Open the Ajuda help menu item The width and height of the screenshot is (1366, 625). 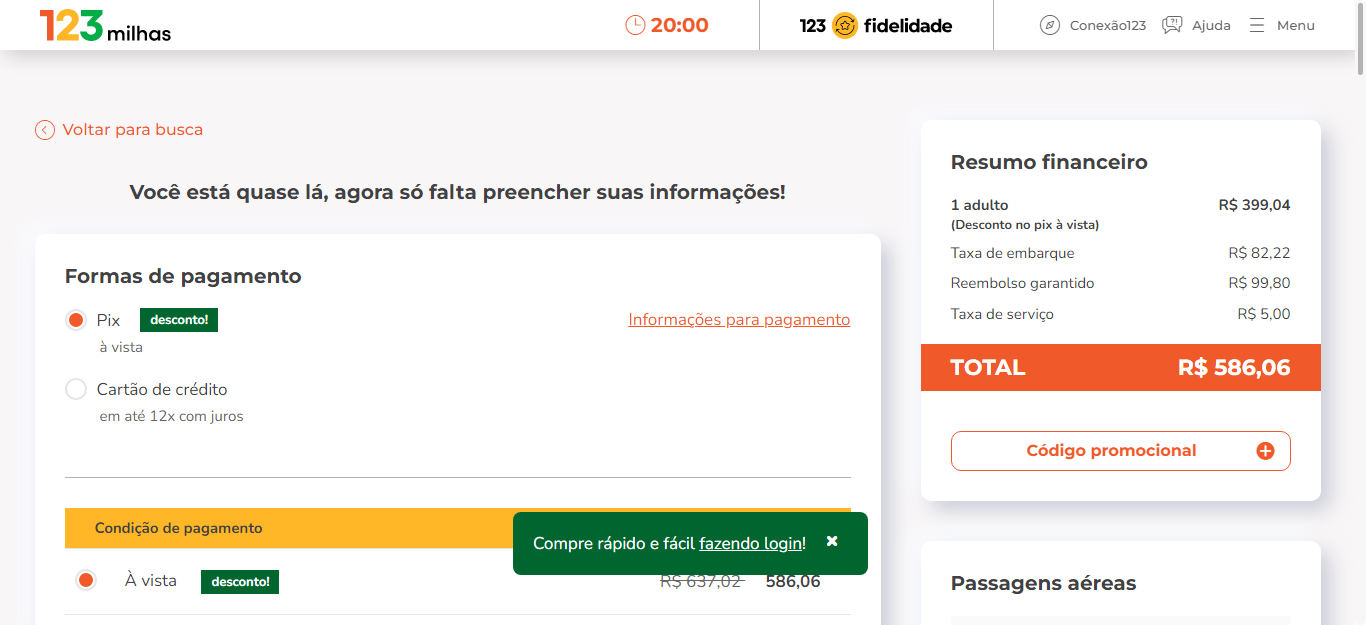1196,25
